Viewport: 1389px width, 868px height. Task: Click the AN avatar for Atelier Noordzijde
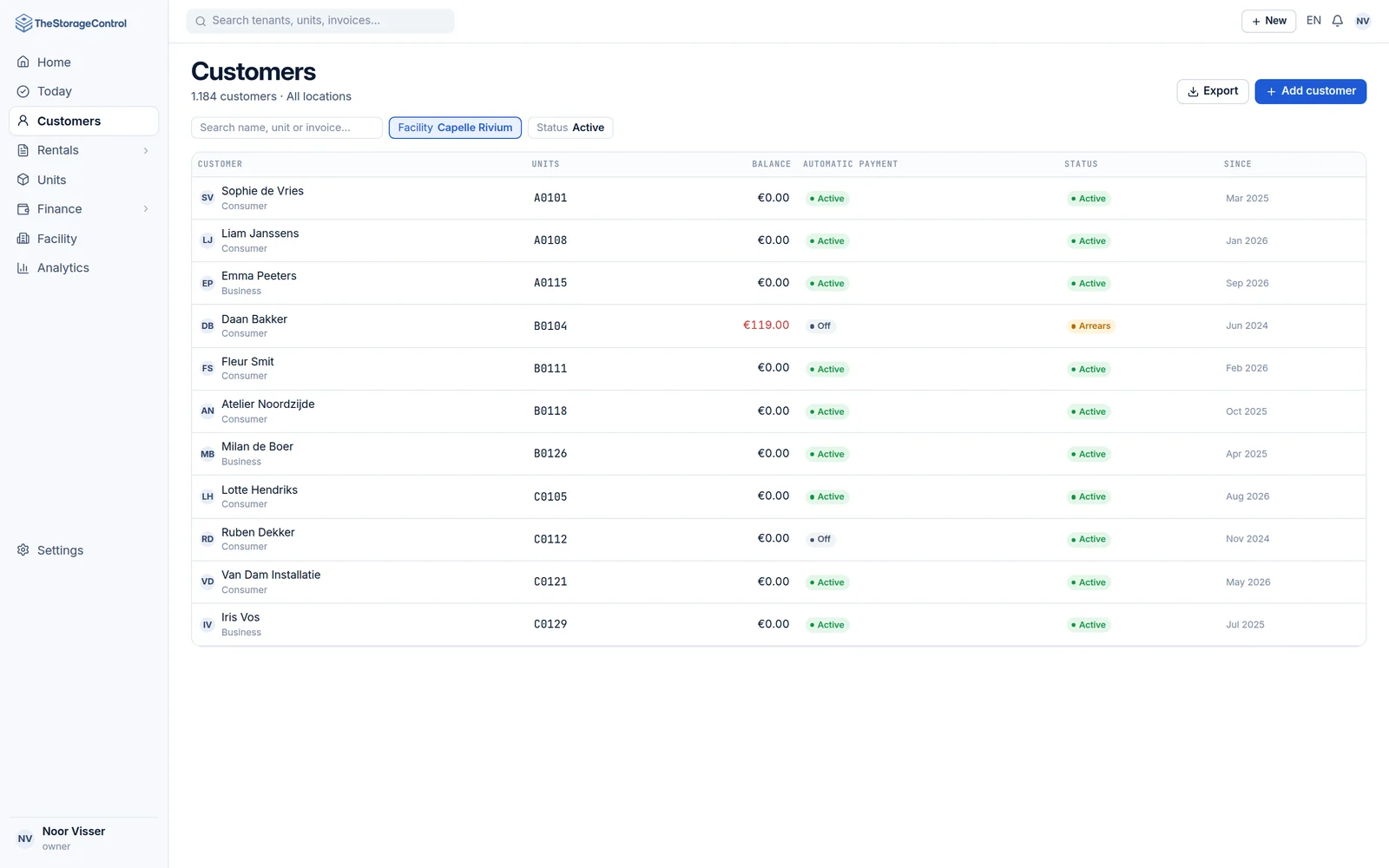click(x=207, y=411)
